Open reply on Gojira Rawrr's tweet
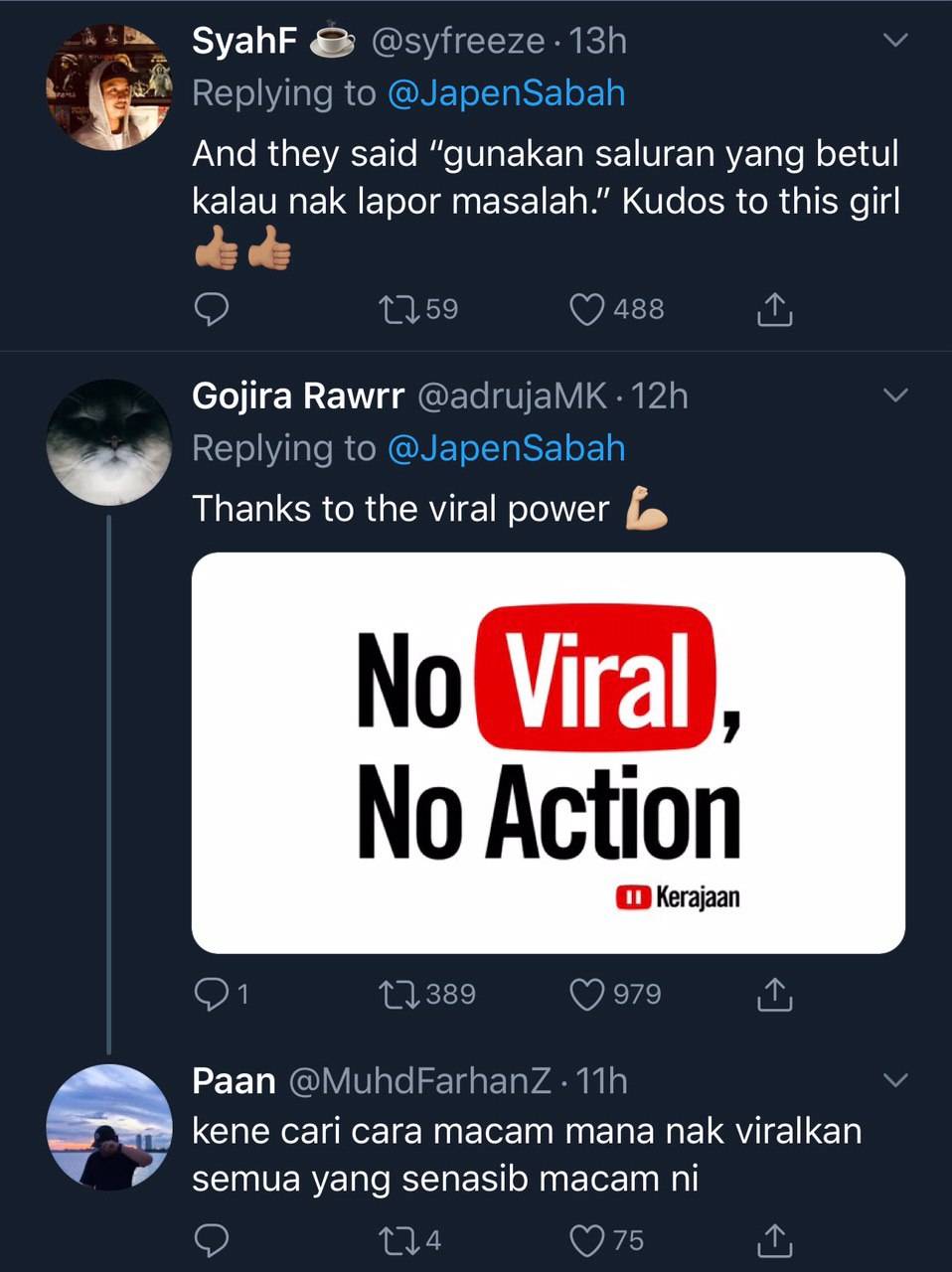Image resolution: width=952 pixels, height=1272 pixels. [x=211, y=994]
